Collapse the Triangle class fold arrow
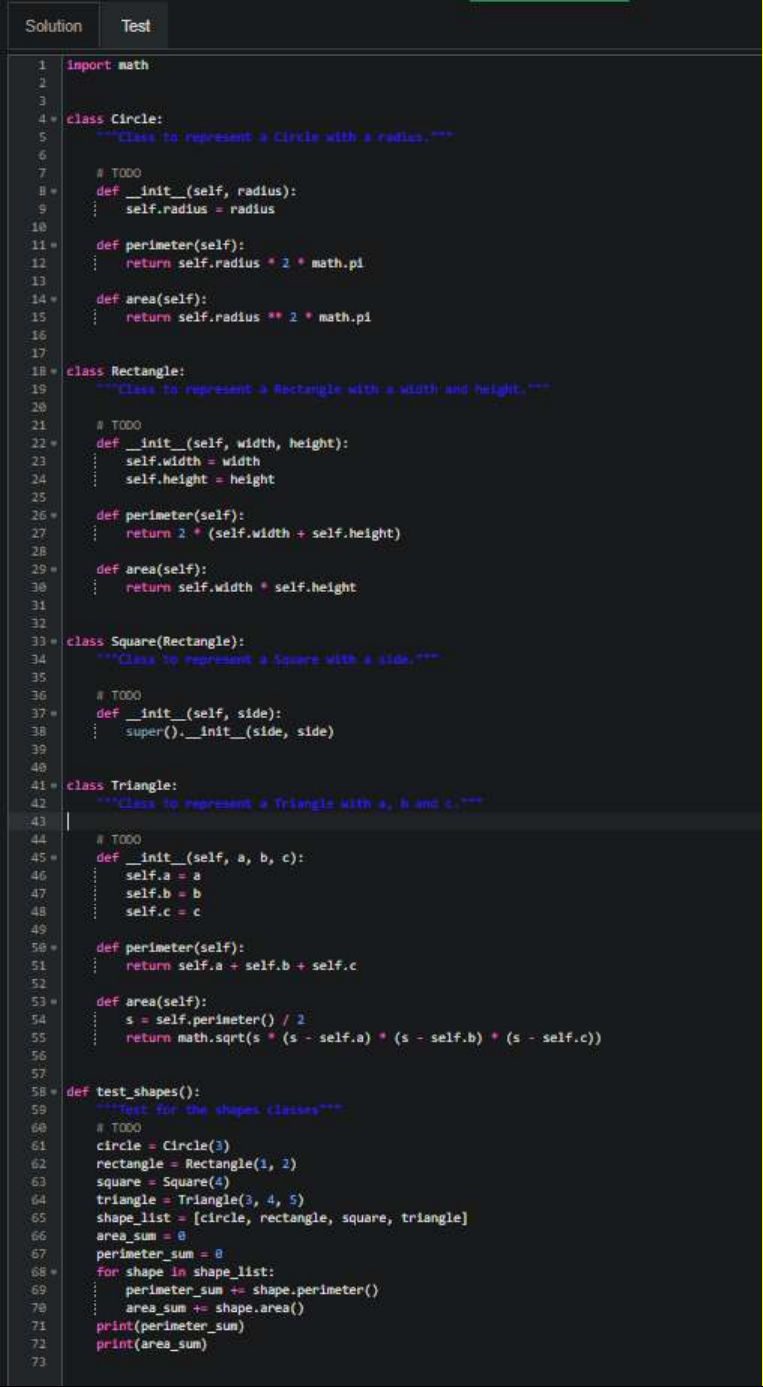The width and height of the screenshot is (763, 1387). [53, 786]
